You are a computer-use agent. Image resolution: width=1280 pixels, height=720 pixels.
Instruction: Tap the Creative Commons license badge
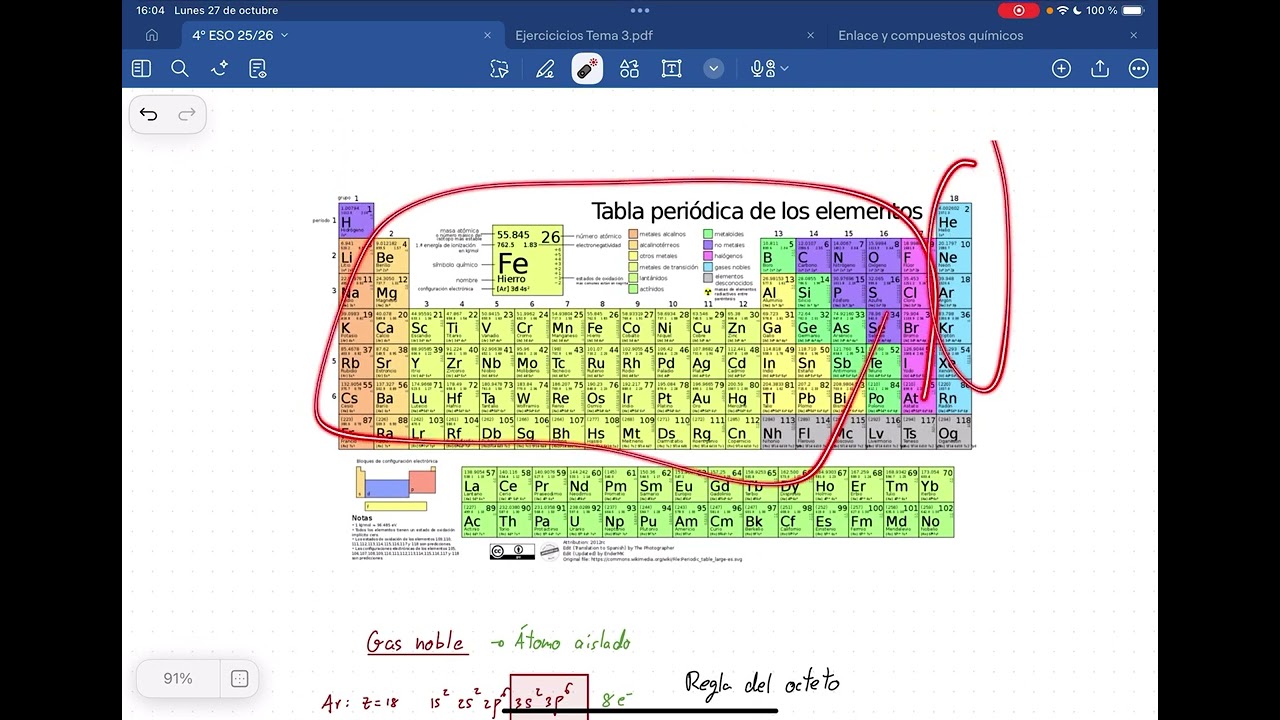click(x=512, y=551)
